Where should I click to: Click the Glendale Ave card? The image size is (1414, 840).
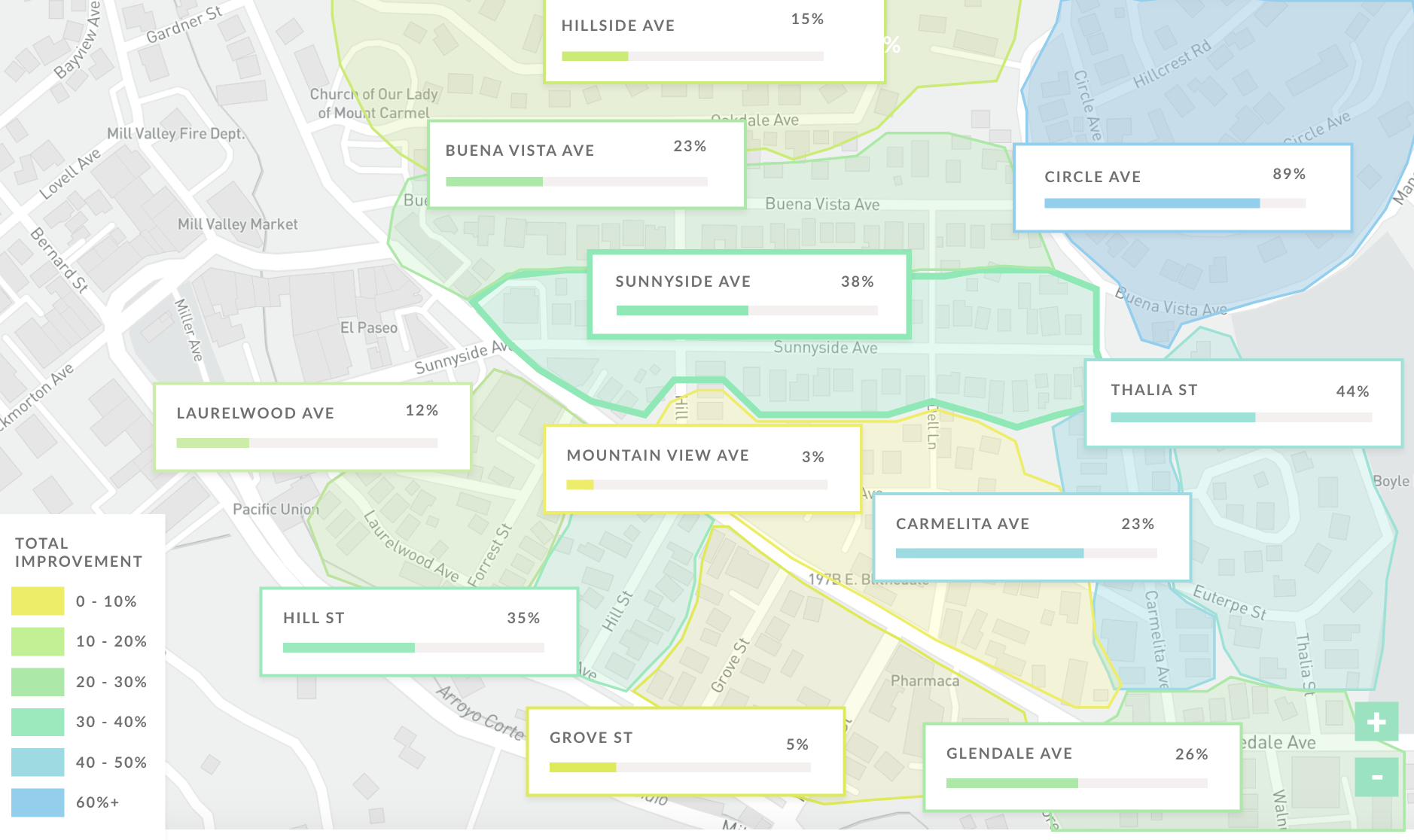pos(1081,767)
